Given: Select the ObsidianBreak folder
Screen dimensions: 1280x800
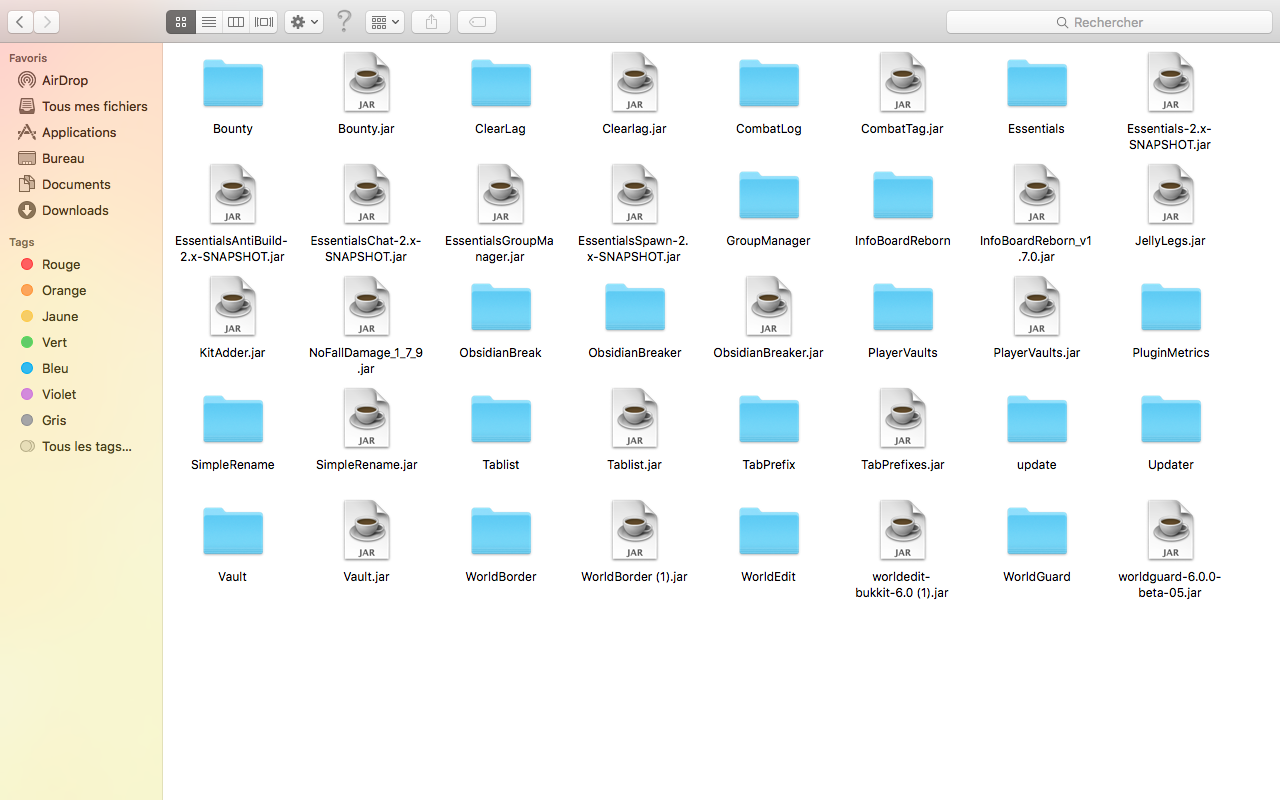Looking at the screenshot, I should pos(501,307).
